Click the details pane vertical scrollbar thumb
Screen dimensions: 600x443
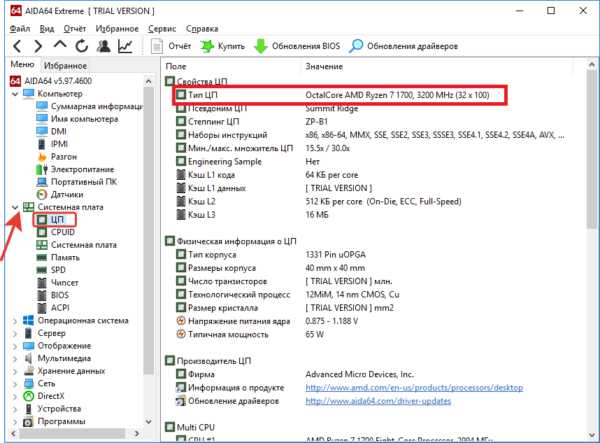click(592, 151)
